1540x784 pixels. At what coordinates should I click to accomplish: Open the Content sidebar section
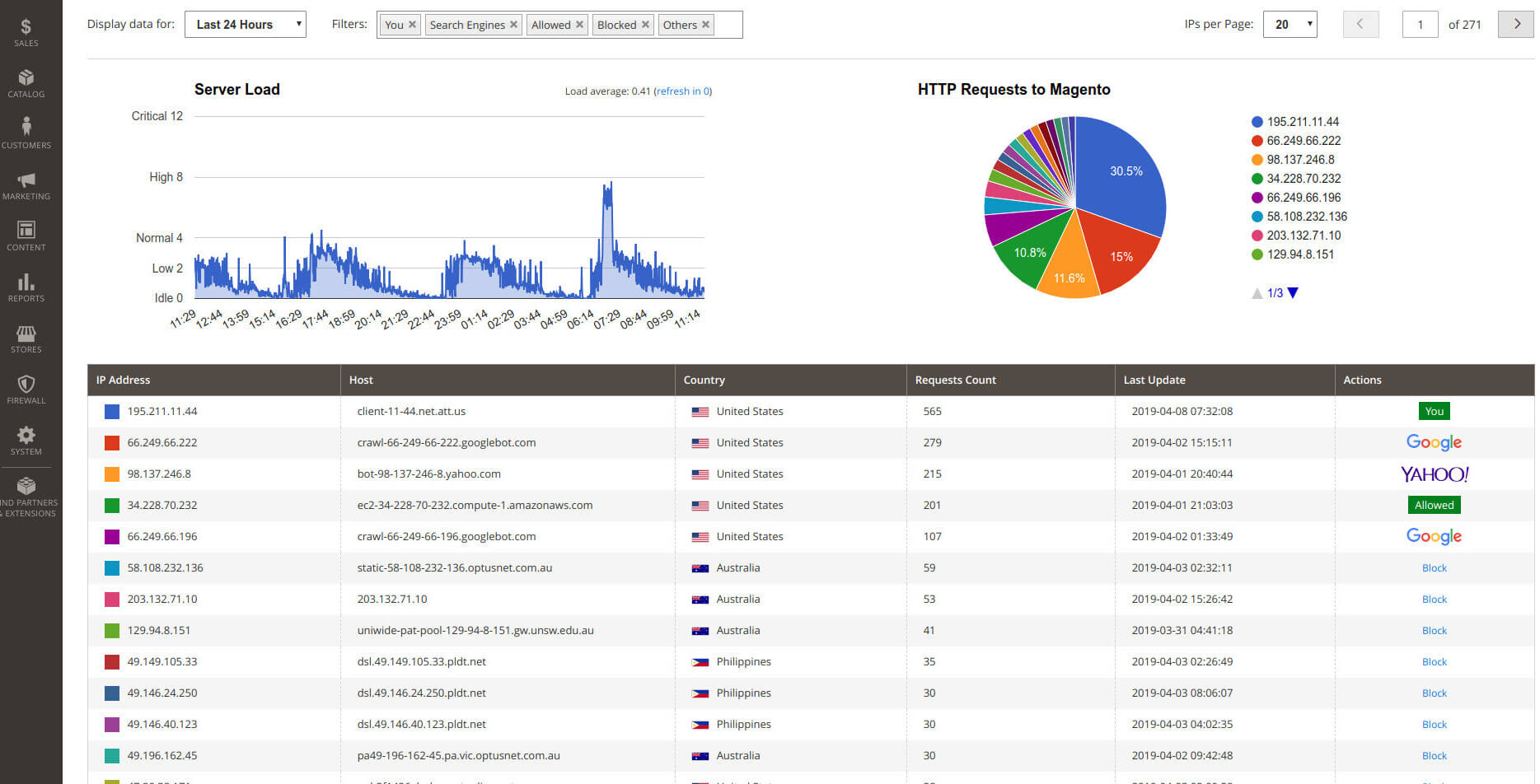pos(26,233)
